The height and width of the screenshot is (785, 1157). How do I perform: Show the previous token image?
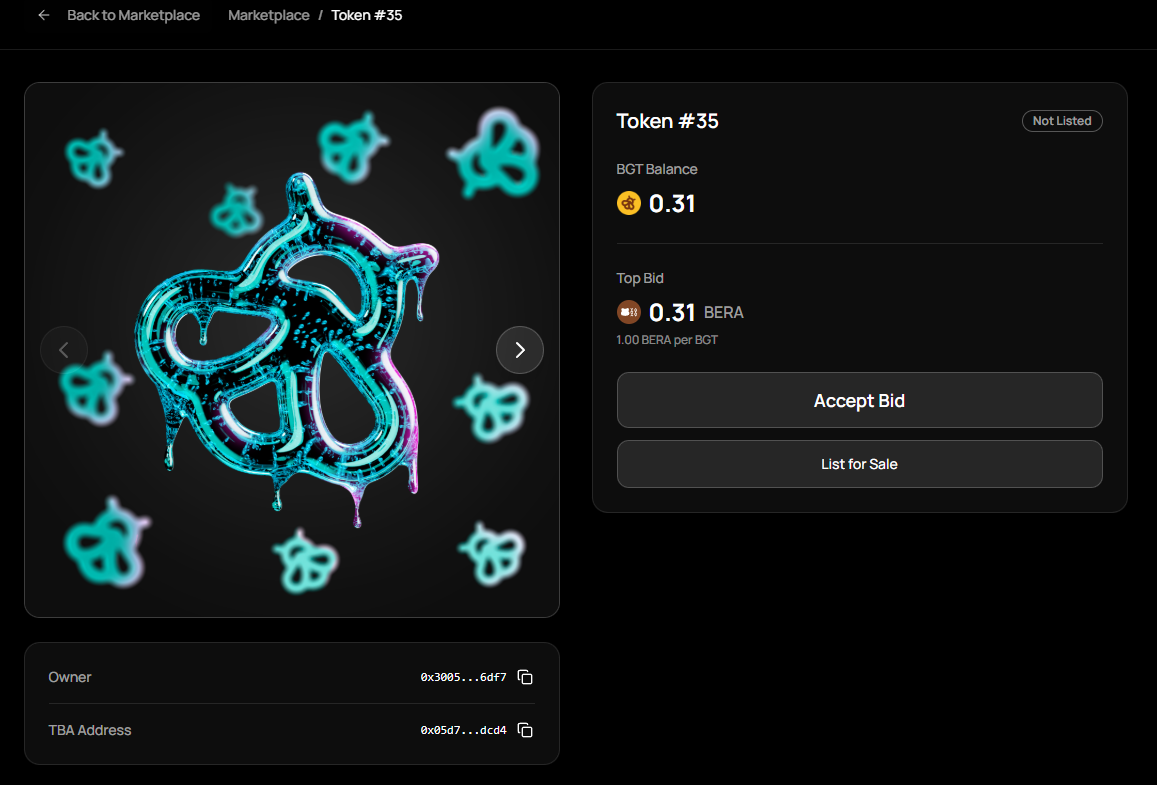click(x=64, y=350)
